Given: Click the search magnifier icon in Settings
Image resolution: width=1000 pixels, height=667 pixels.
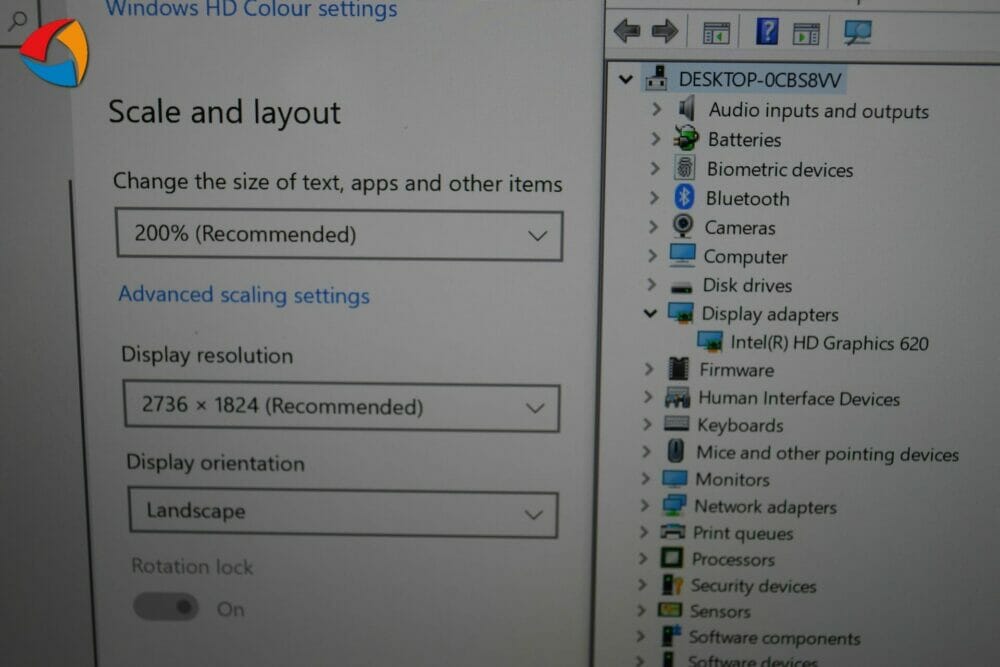Looking at the screenshot, I should [18, 21].
